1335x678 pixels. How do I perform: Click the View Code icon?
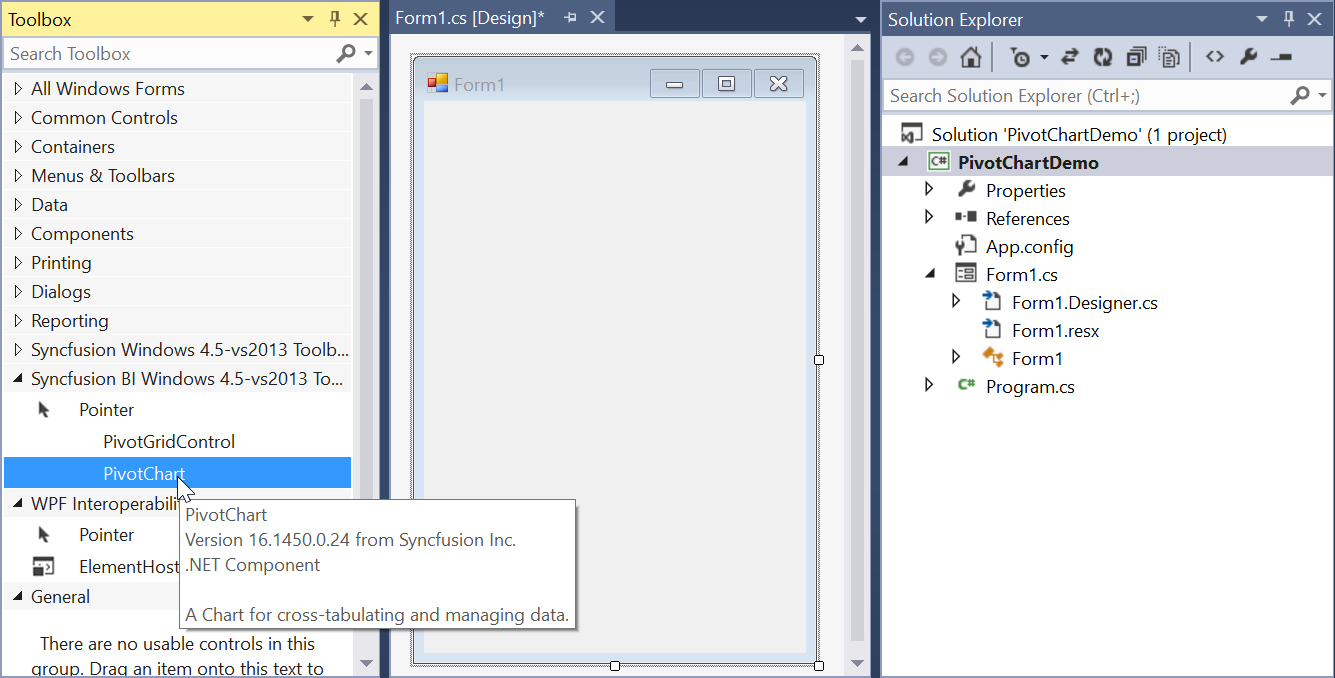[1214, 57]
